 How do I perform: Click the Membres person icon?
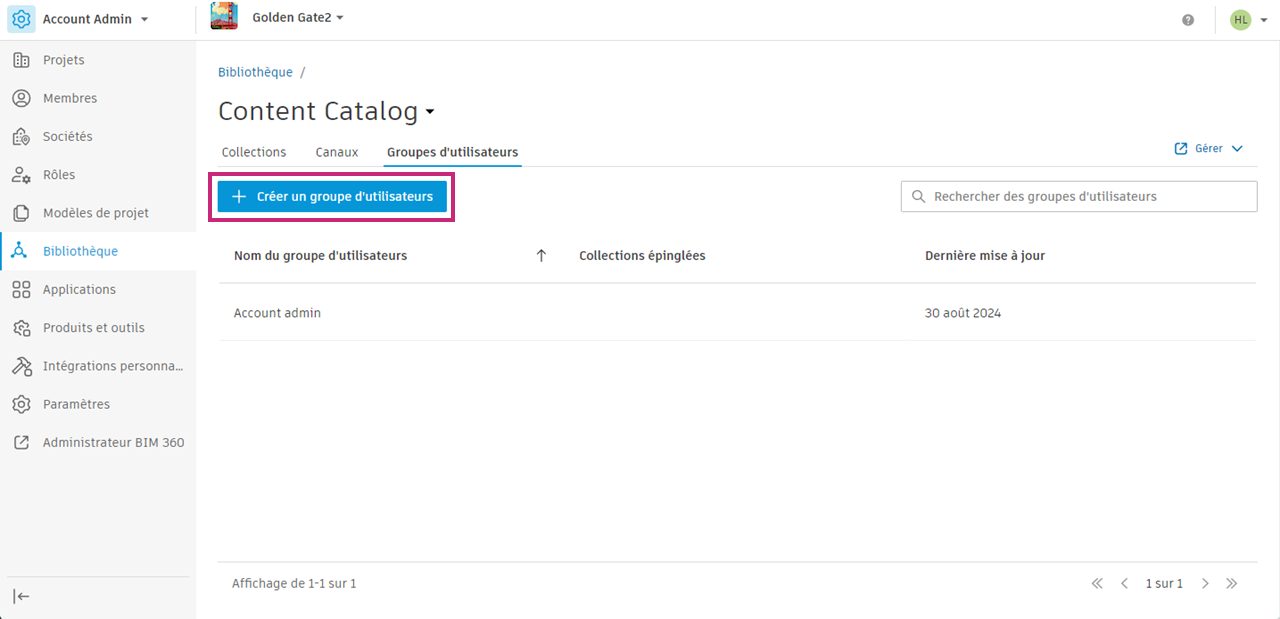click(21, 98)
